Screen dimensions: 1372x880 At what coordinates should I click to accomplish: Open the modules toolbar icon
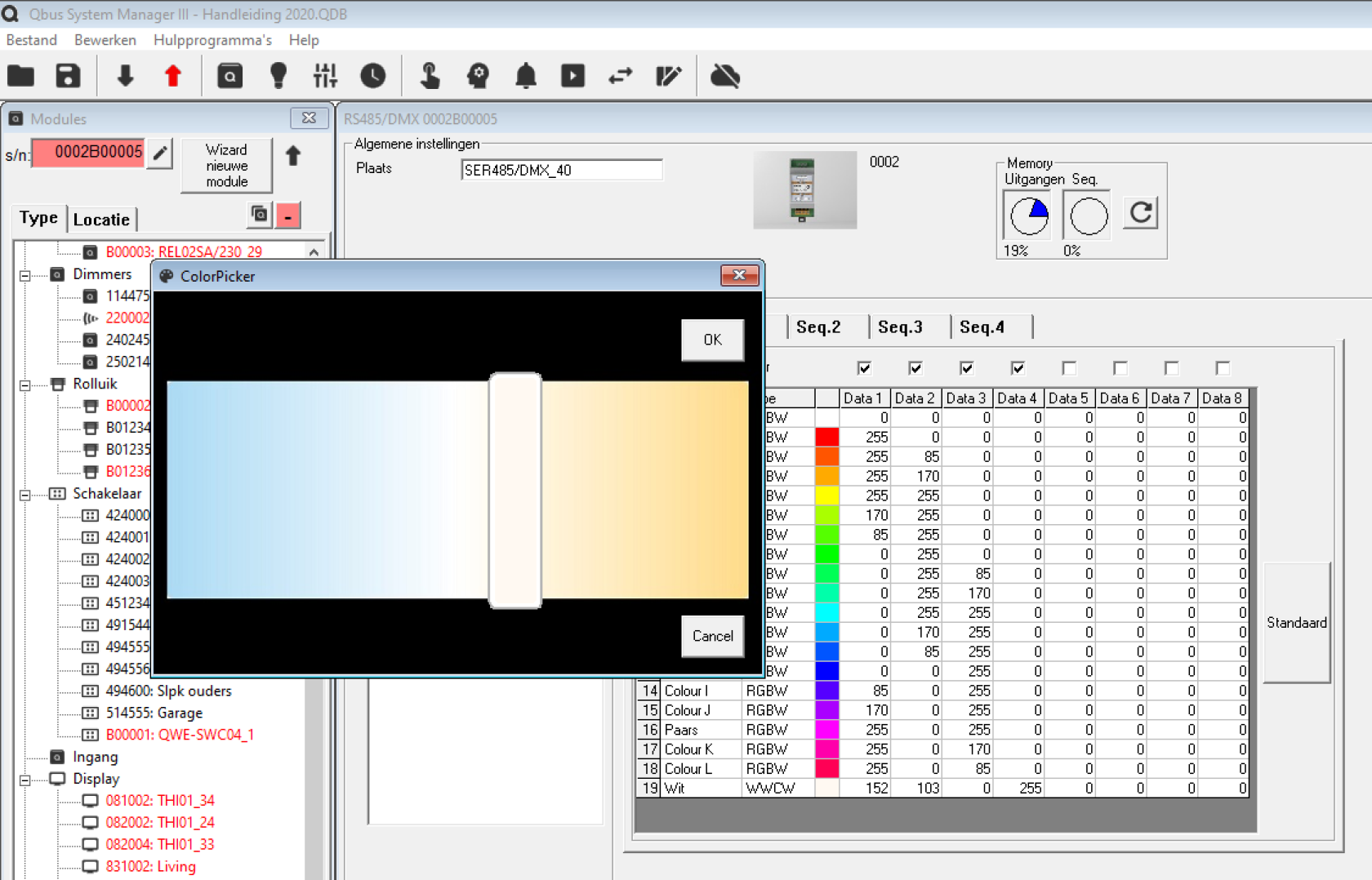pyautogui.click(x=230, y=76)
